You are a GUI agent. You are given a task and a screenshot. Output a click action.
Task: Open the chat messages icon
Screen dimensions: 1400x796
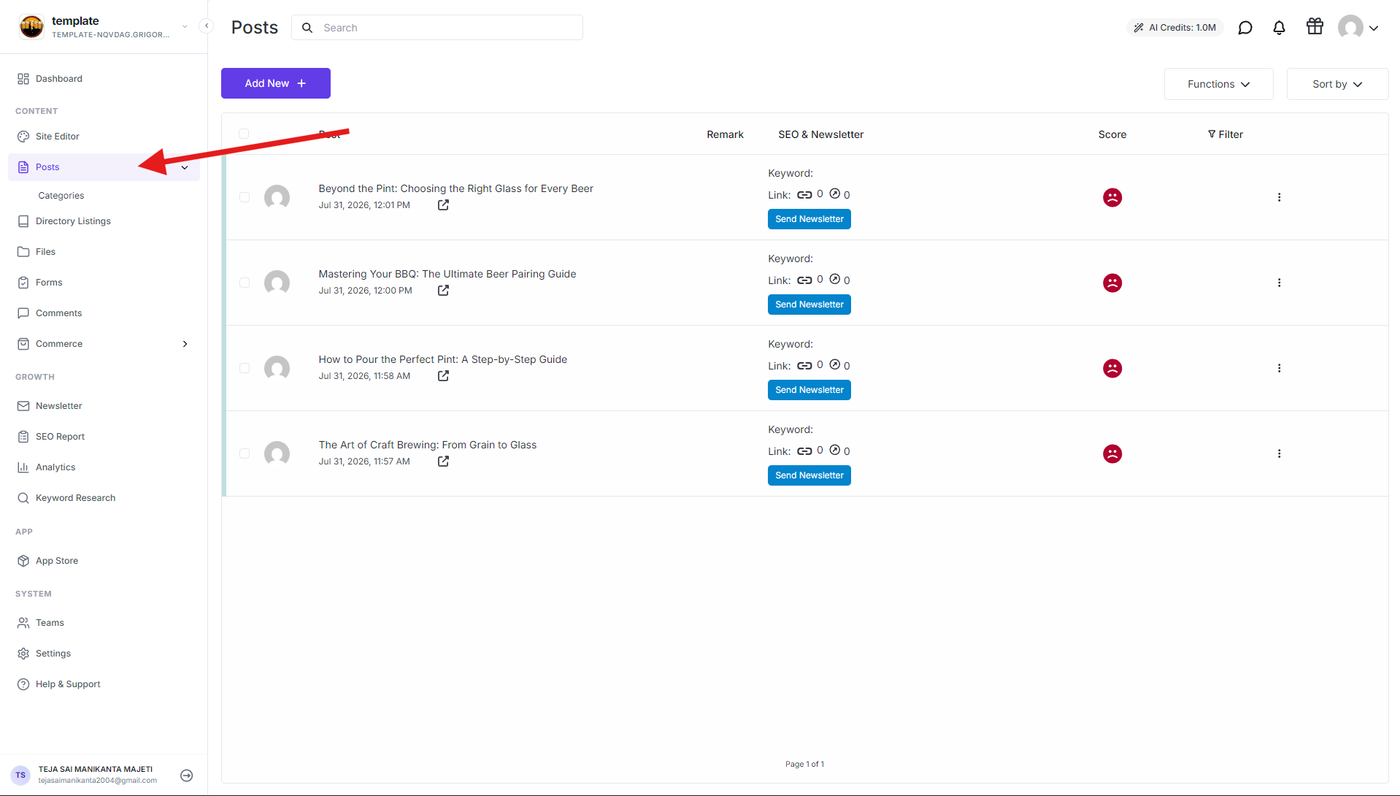coord(1245,28)
